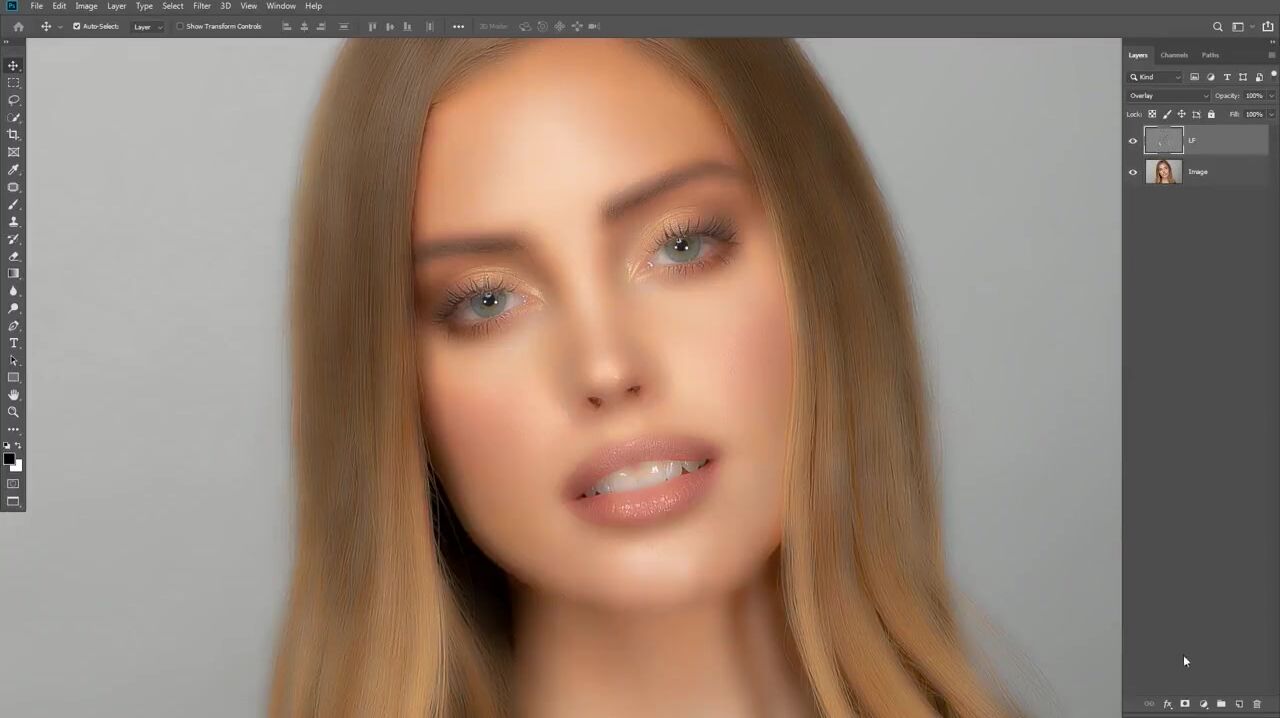1280x718 pixels.
Task: Choose the Horizontal Type tool
Action: click(14, 343)
